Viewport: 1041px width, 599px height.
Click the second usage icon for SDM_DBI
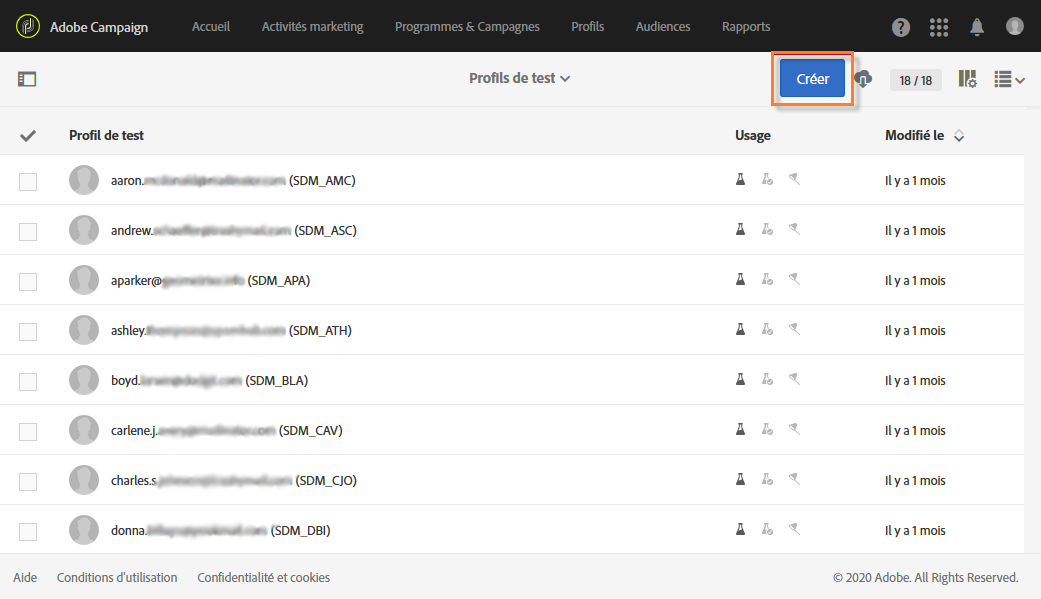tap(767, 529)
